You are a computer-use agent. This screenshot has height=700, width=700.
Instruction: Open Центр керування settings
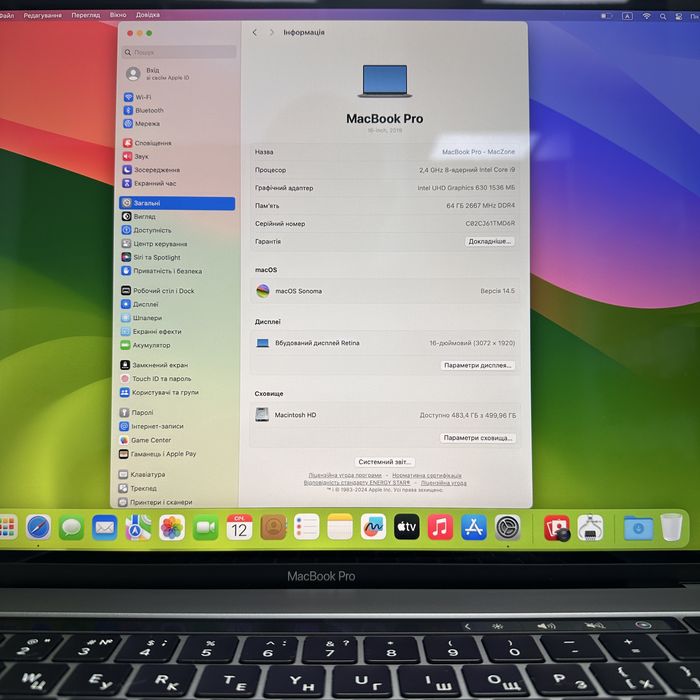tap(154, 244)
